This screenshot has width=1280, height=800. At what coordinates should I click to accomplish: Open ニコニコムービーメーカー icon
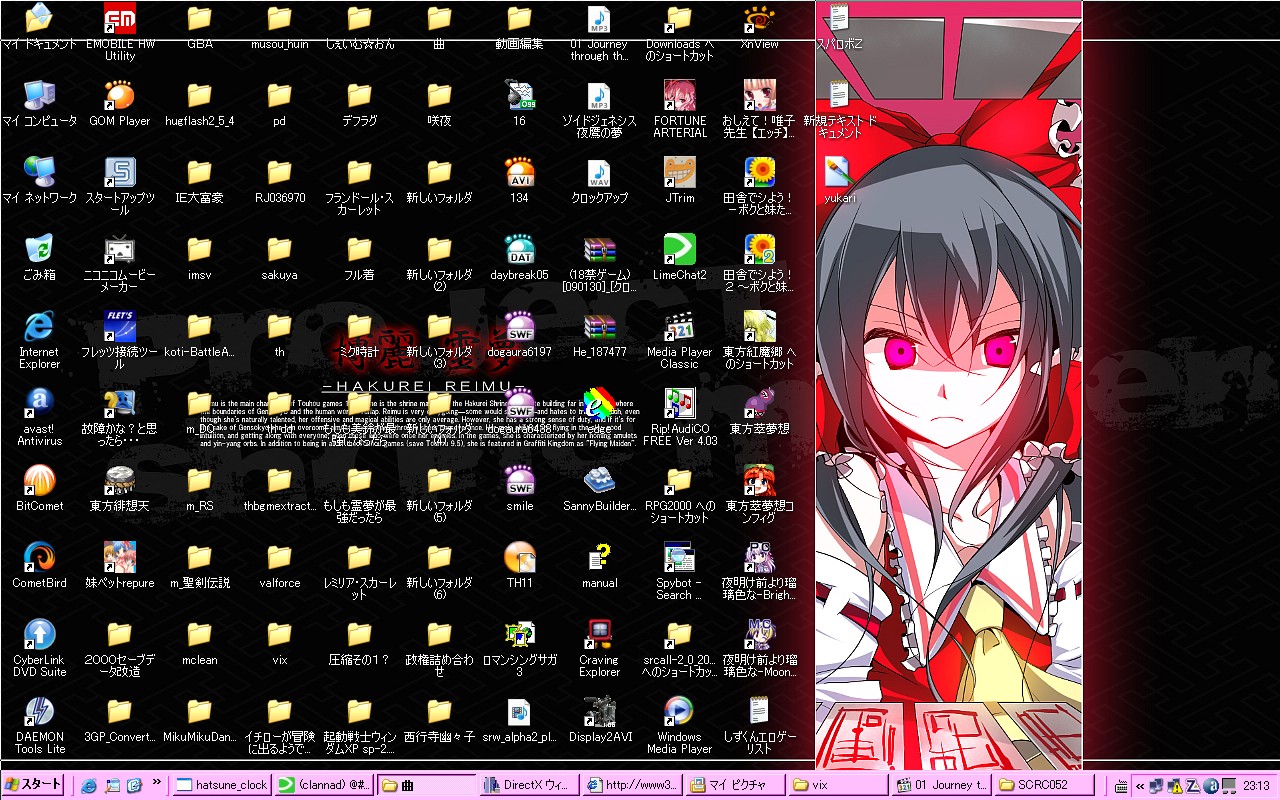120,249
